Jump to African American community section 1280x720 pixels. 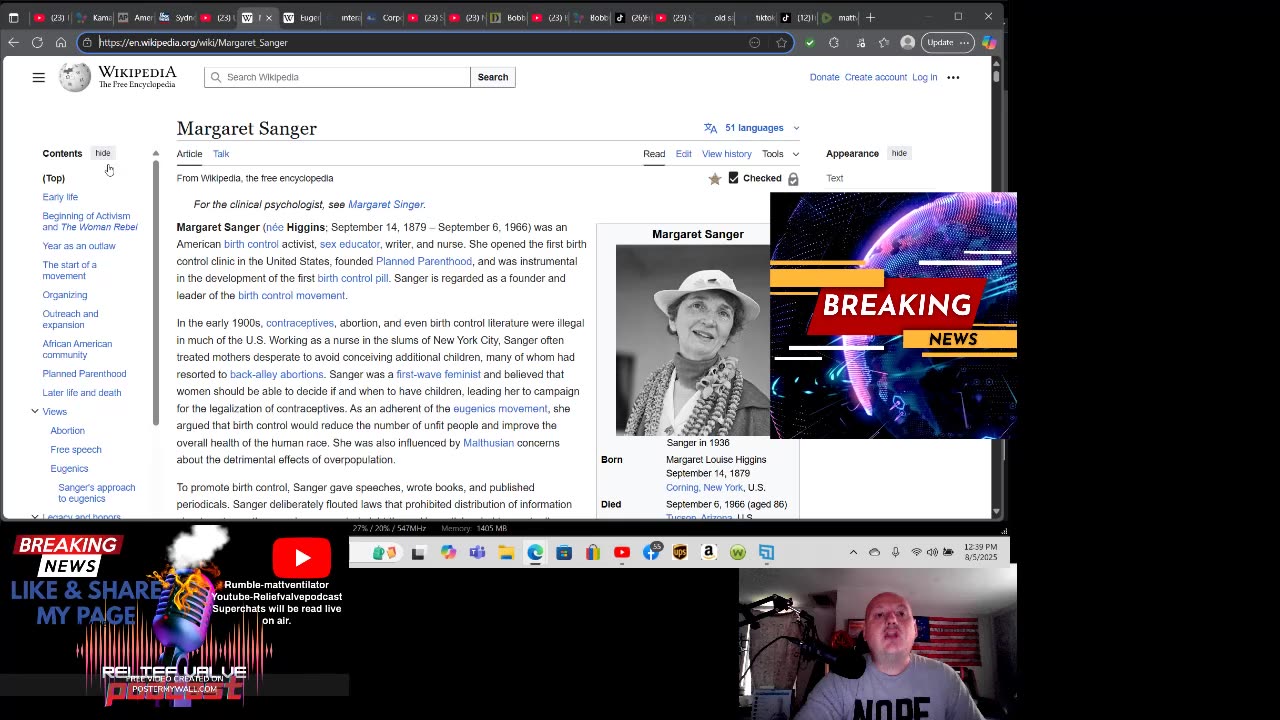(x=77, y=349)
